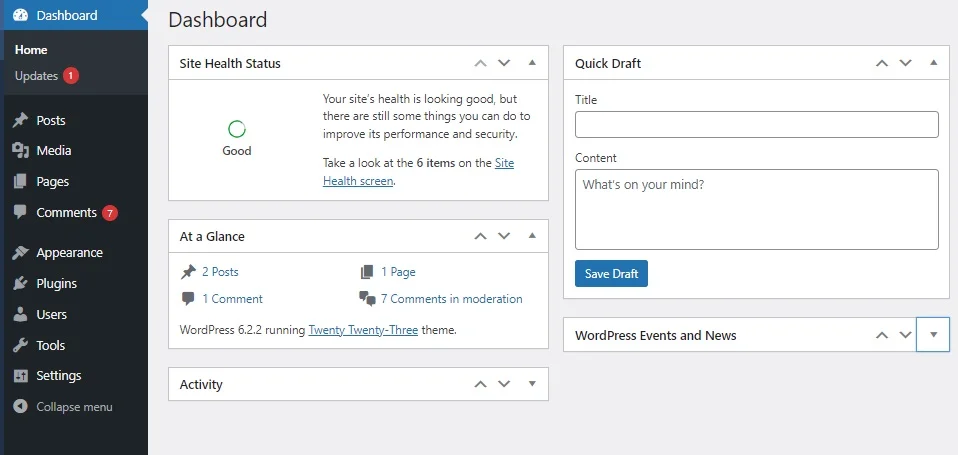Select Home submenu item
This screenshot has width=958, height=455.
[31, 50]
